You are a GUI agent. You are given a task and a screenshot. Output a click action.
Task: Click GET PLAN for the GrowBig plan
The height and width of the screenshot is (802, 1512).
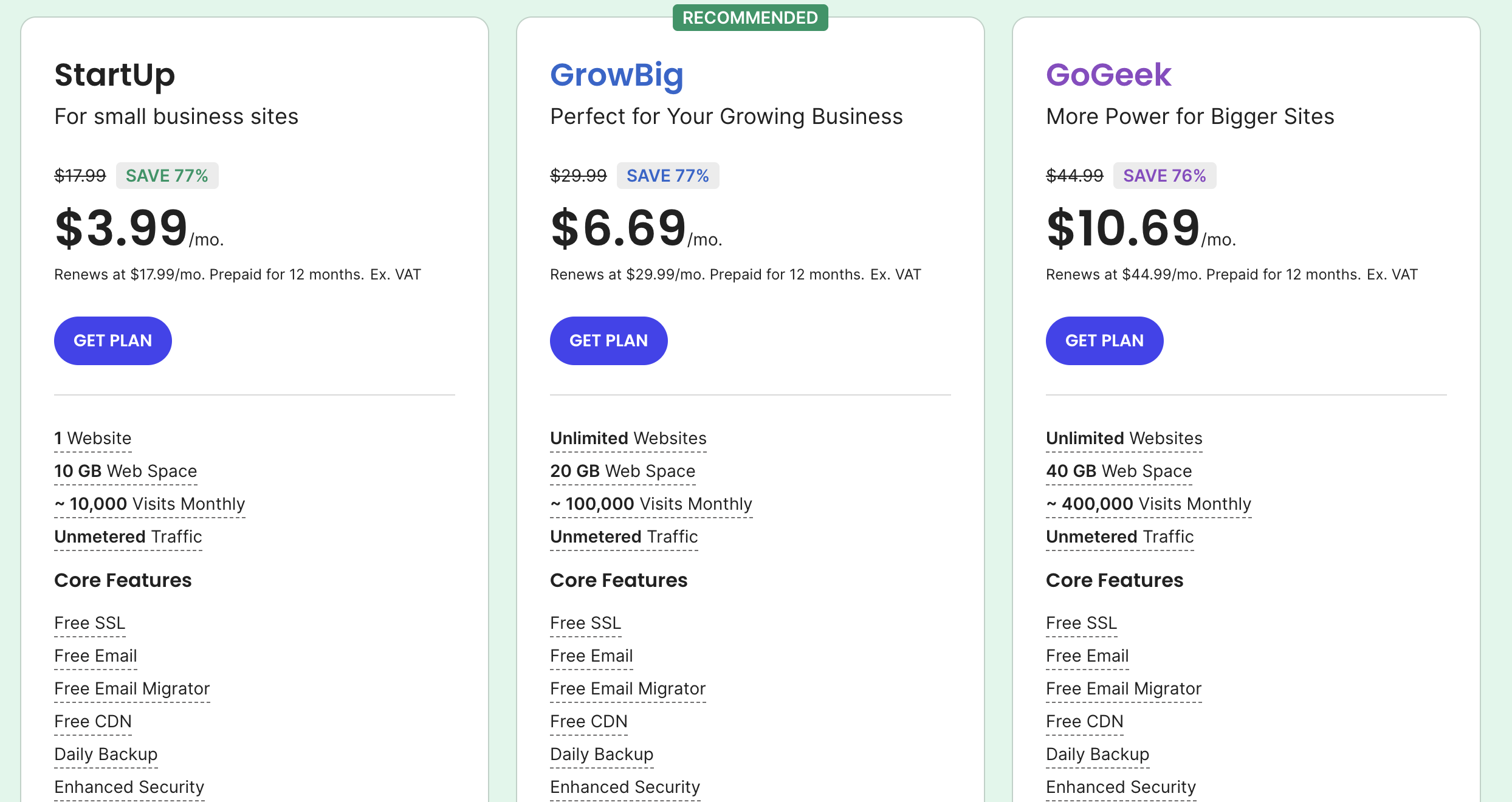click(608, 341)
